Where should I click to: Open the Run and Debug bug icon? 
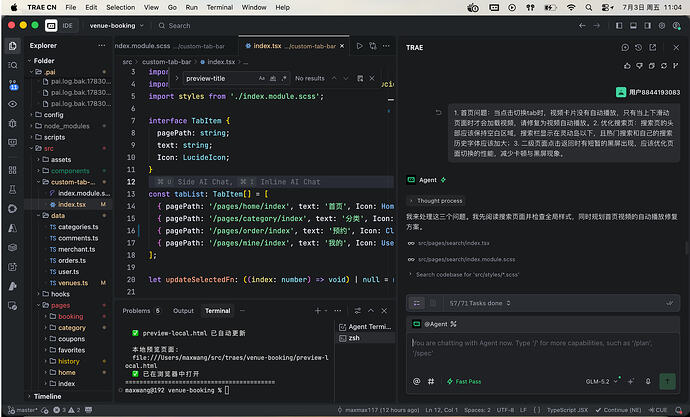point(13,123)
